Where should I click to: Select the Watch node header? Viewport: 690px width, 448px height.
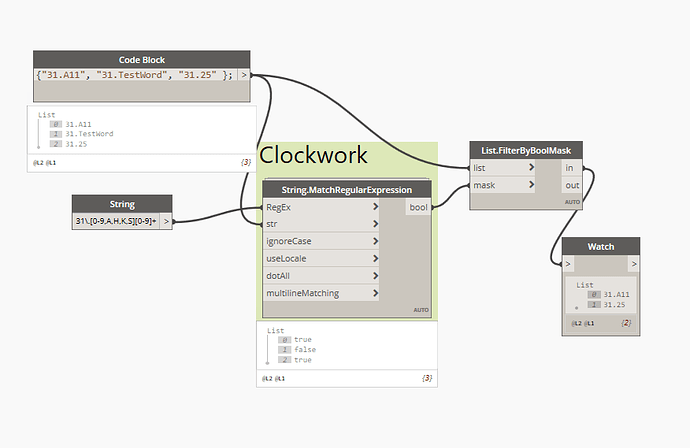tap(601, 246)
